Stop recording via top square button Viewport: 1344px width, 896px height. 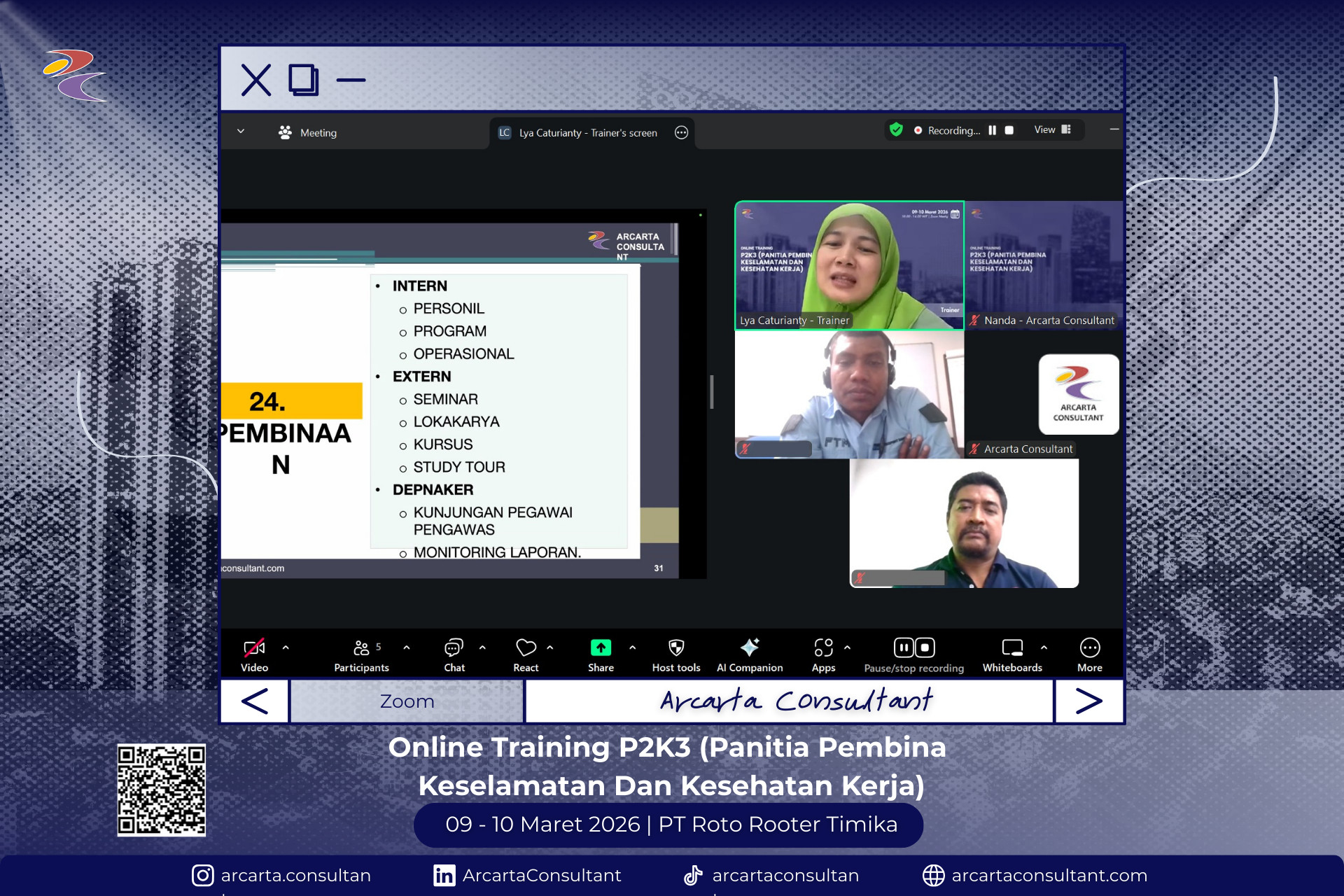pyautogui.click(x=1009, y=130)
